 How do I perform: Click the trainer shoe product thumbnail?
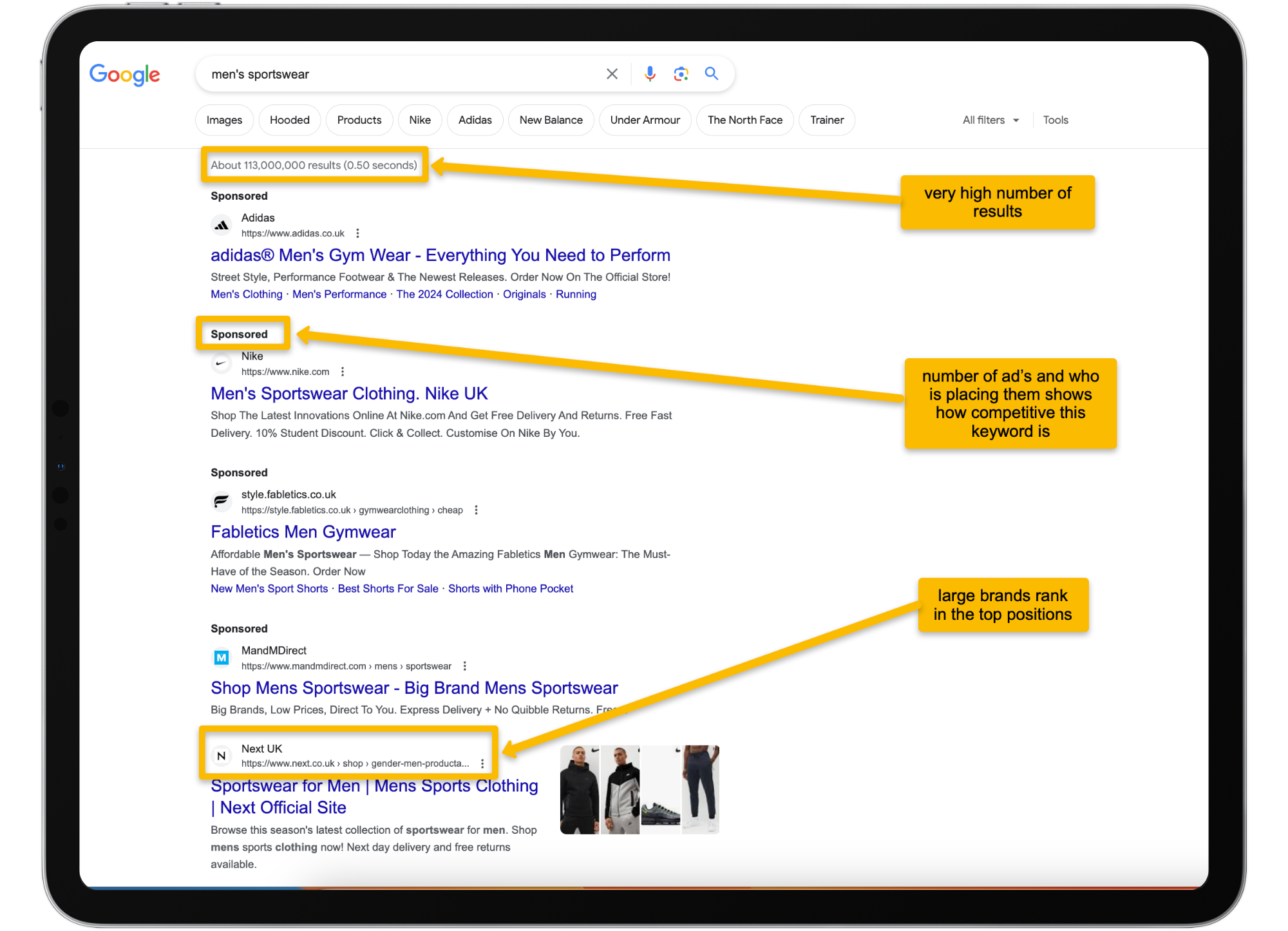(x=661, y=790)
